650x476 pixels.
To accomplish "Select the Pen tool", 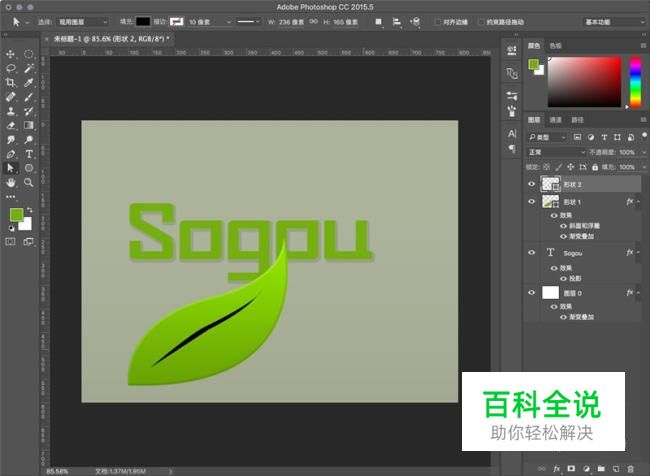I will coord(10,154).
